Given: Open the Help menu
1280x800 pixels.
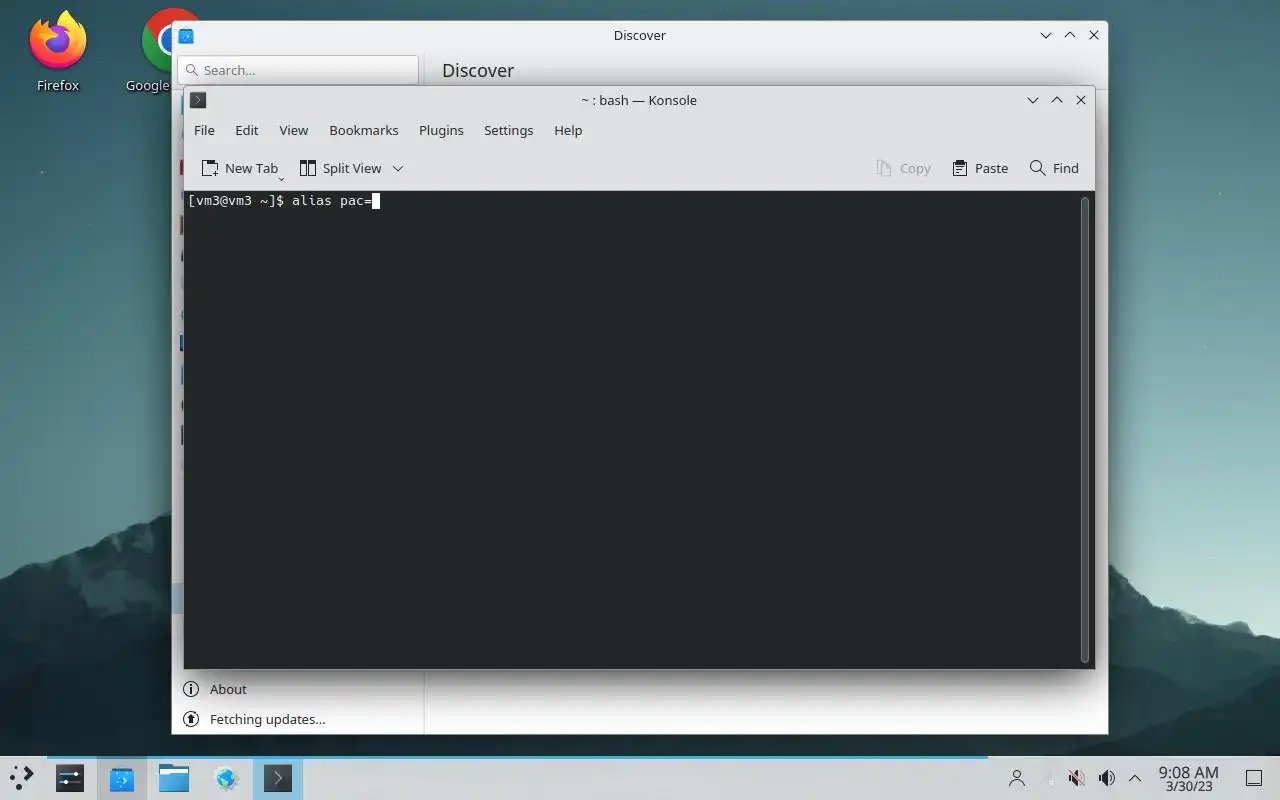Looking at the screenshot, I should [x=568, y=130].
